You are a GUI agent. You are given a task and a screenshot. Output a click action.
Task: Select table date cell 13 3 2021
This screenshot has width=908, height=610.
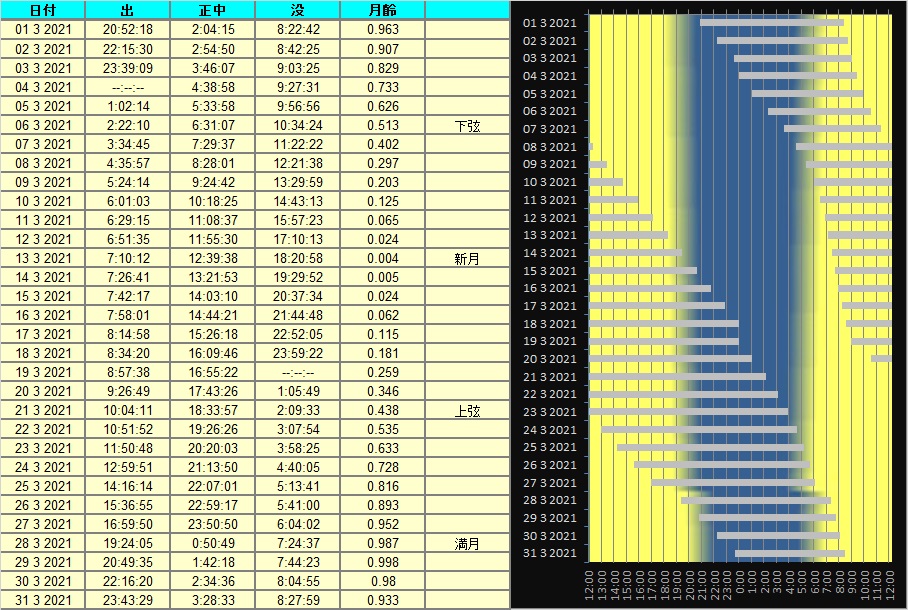43,259
